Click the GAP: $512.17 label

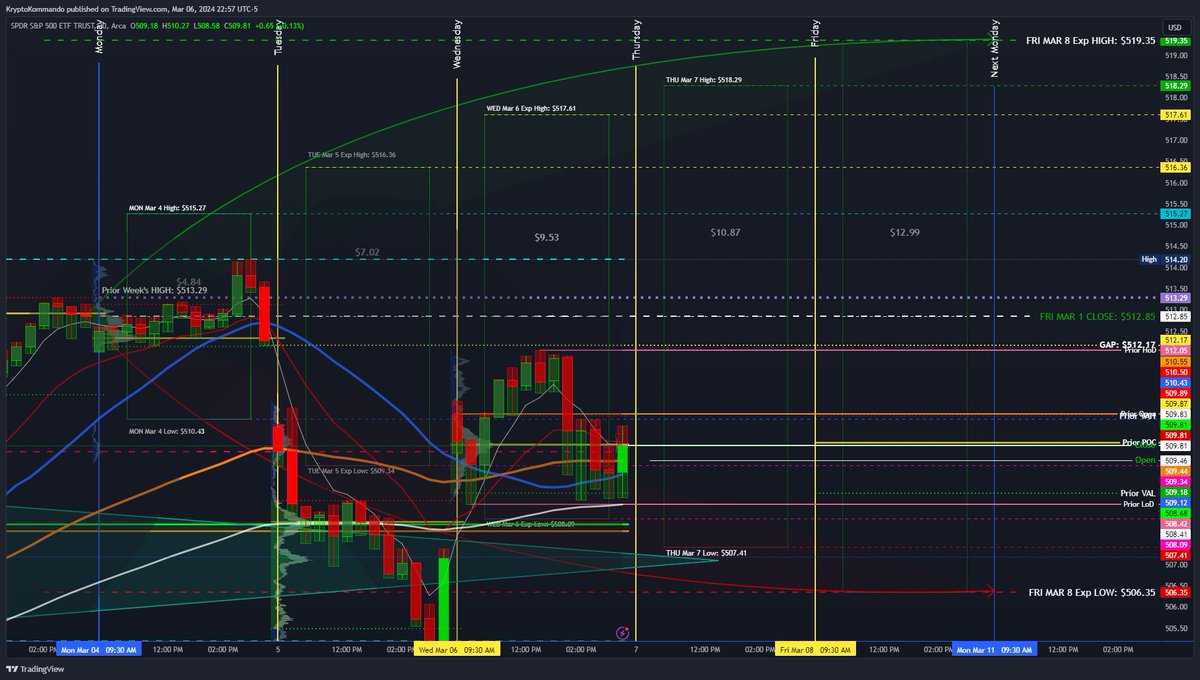coord(1124,342)
